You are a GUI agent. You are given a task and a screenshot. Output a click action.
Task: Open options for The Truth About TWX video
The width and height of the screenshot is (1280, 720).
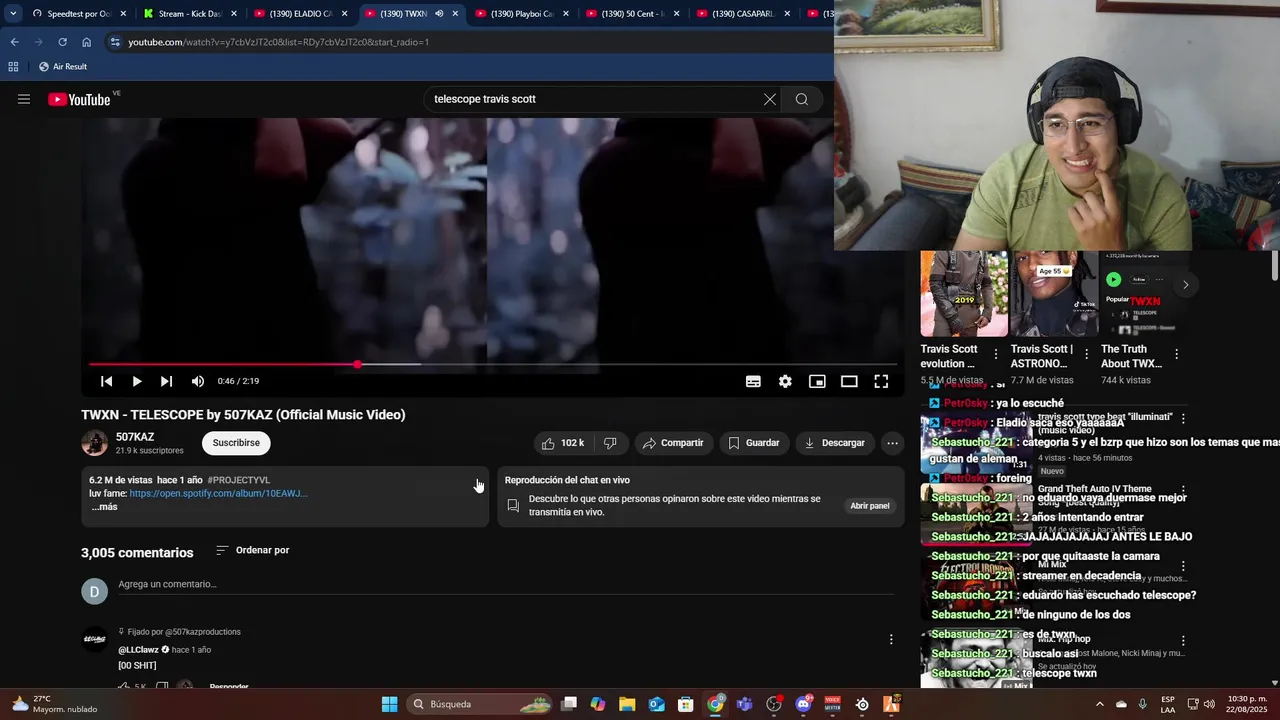(x=1176, y=354)
